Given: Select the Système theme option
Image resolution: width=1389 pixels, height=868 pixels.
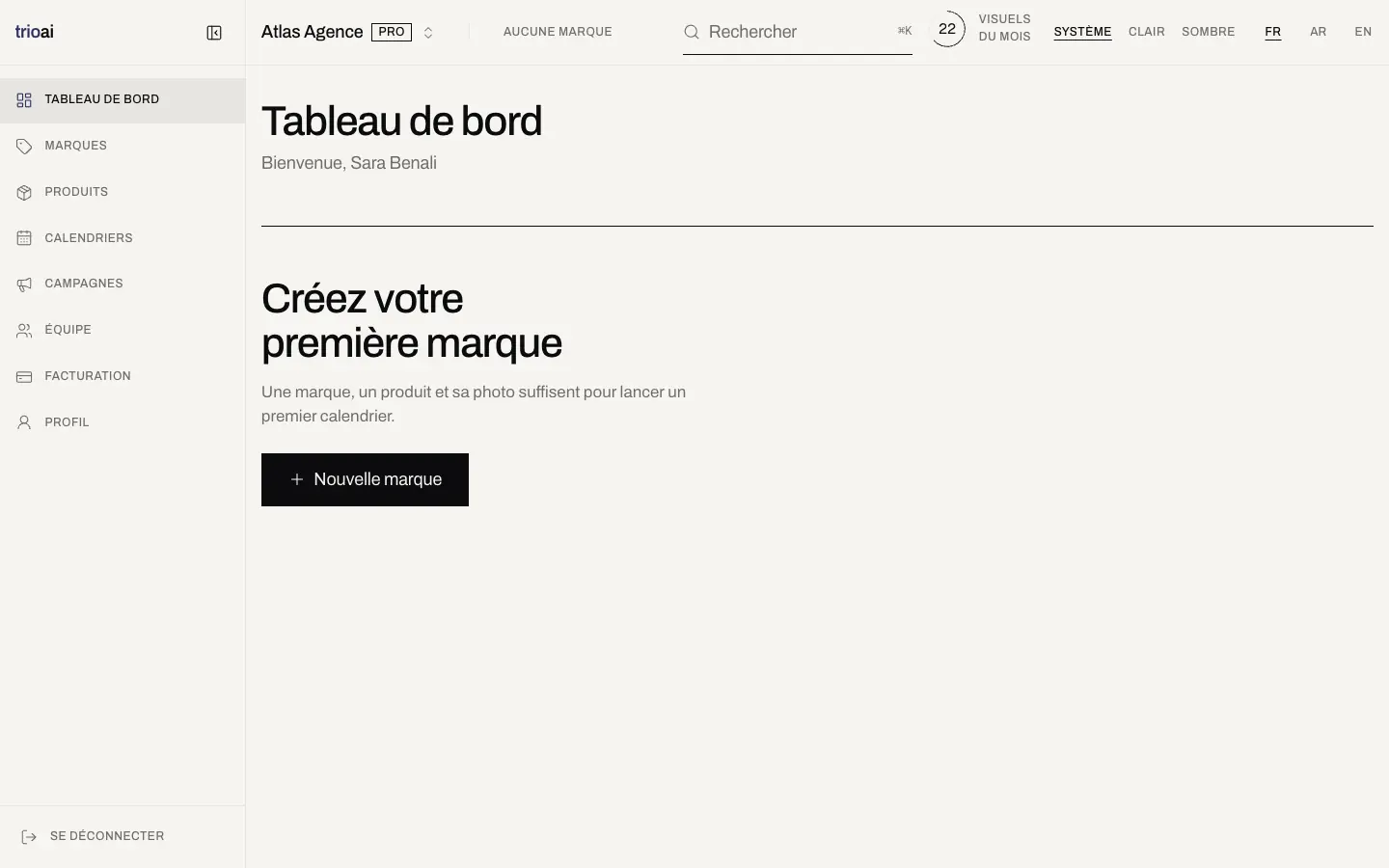Looking at the screenshot, I should pos(1082,32).
